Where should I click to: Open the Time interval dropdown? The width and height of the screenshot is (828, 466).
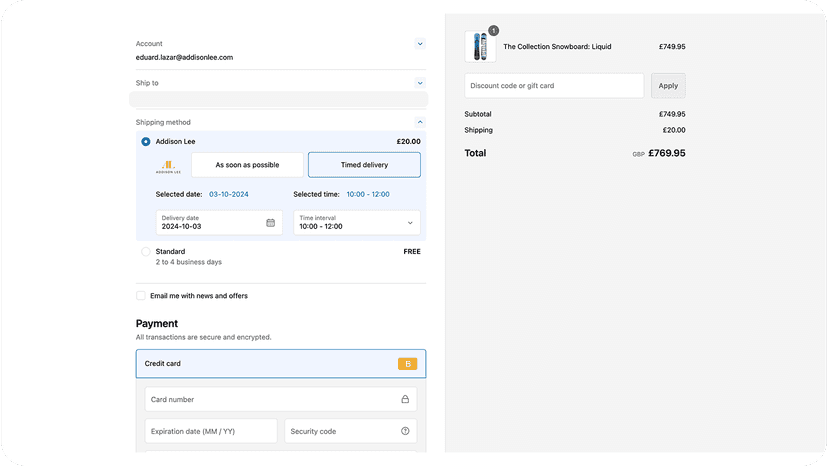(357, 222)
